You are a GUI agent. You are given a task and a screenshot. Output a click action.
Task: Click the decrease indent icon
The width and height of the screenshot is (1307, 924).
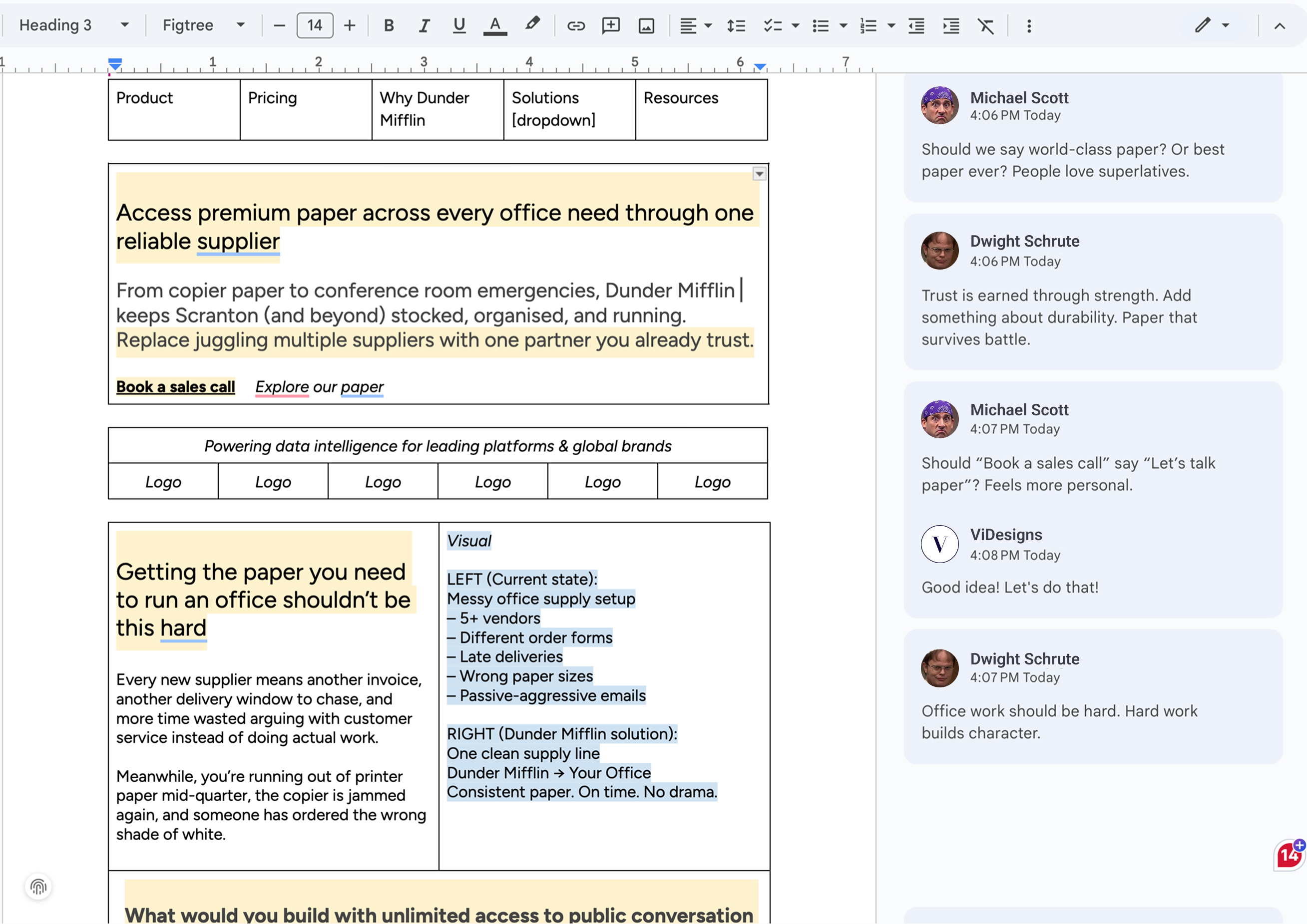coord(916,25)
